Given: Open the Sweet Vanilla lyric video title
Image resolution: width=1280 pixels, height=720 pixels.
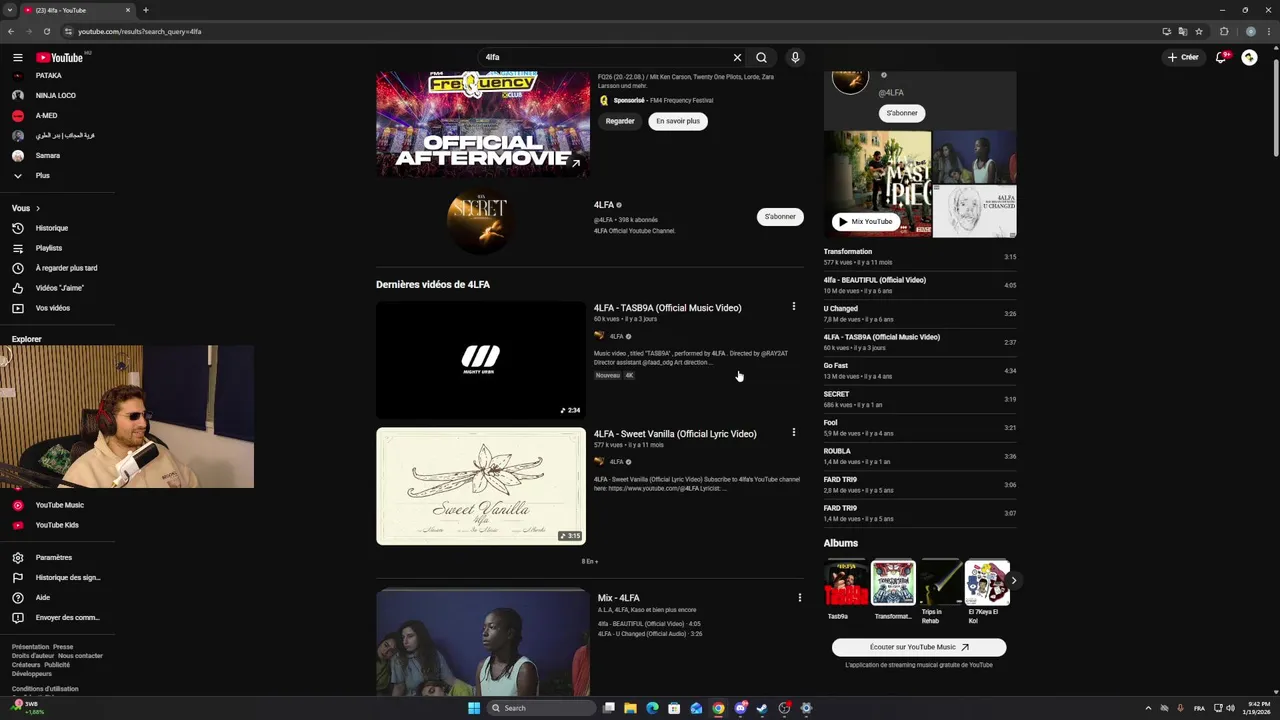Looking at the screenshot, I should point(675,434).
